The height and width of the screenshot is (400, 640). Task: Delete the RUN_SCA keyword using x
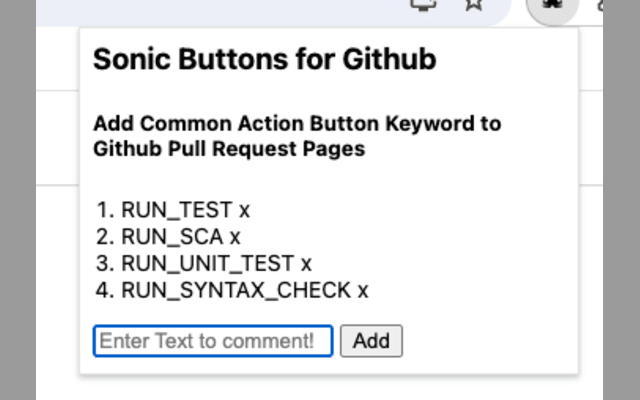(x=235, y=238)
